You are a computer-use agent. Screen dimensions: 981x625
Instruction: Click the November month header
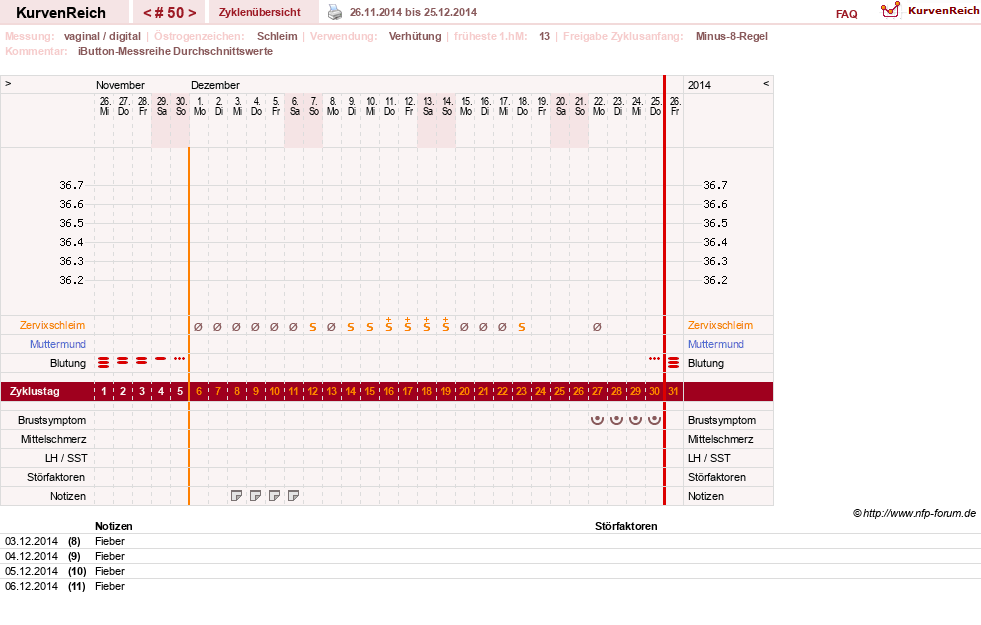(120, 85)
